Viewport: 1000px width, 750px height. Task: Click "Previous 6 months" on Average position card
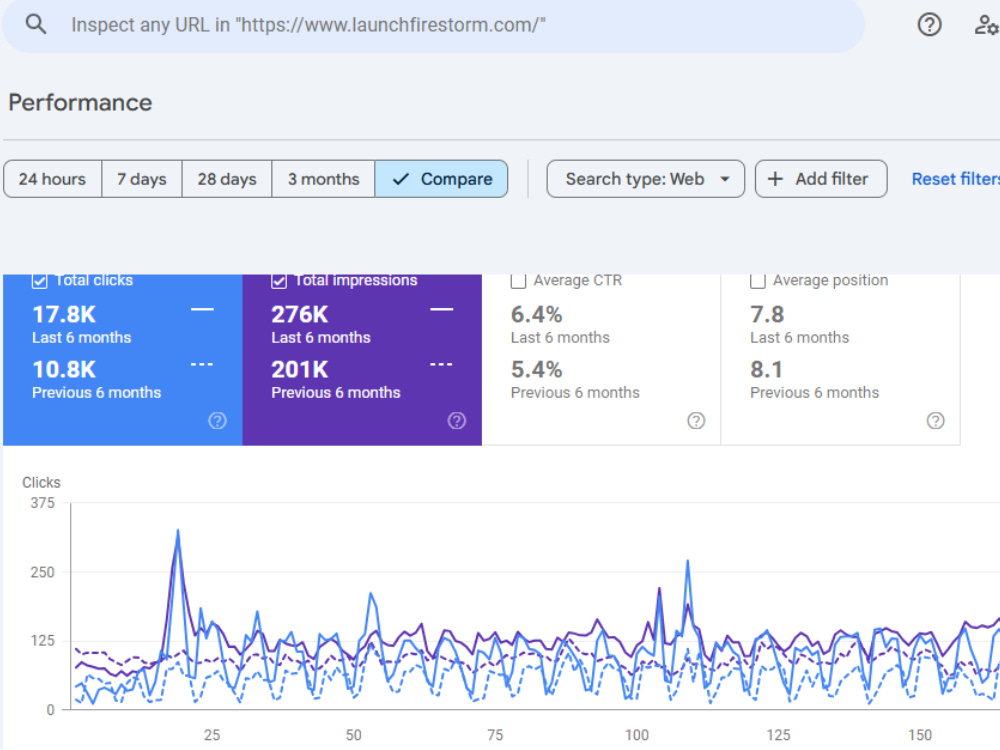click(814, 392)
